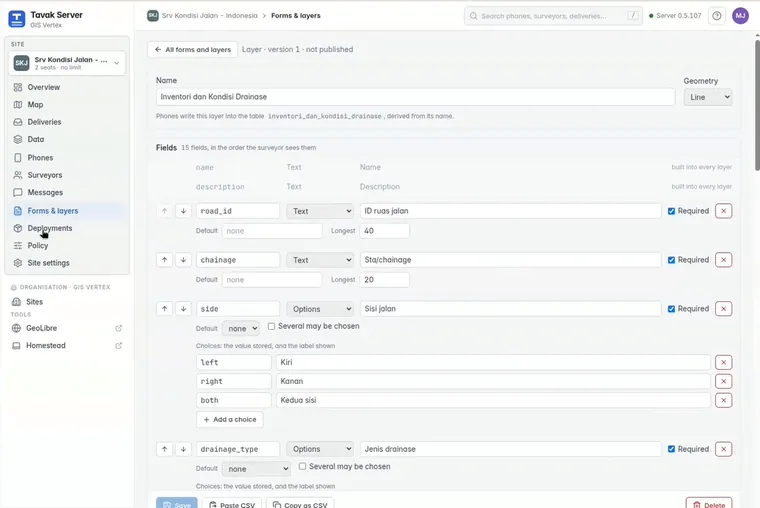Screen dimensions: 760x508
Task: Click the Tavak Server logo icon
Action: 16,19
